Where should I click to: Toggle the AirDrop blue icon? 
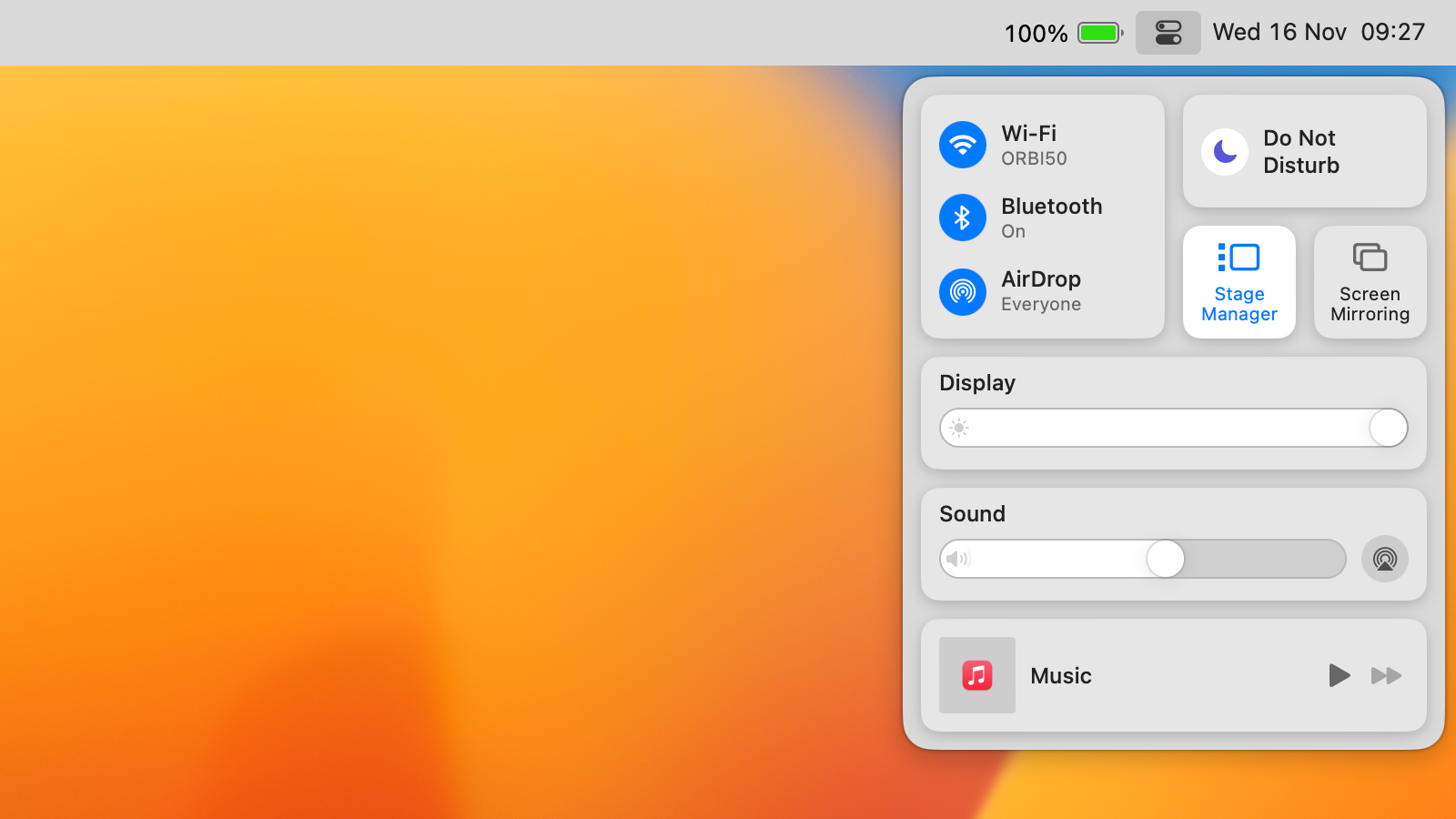pyautogui.click(x=962, y=291)
